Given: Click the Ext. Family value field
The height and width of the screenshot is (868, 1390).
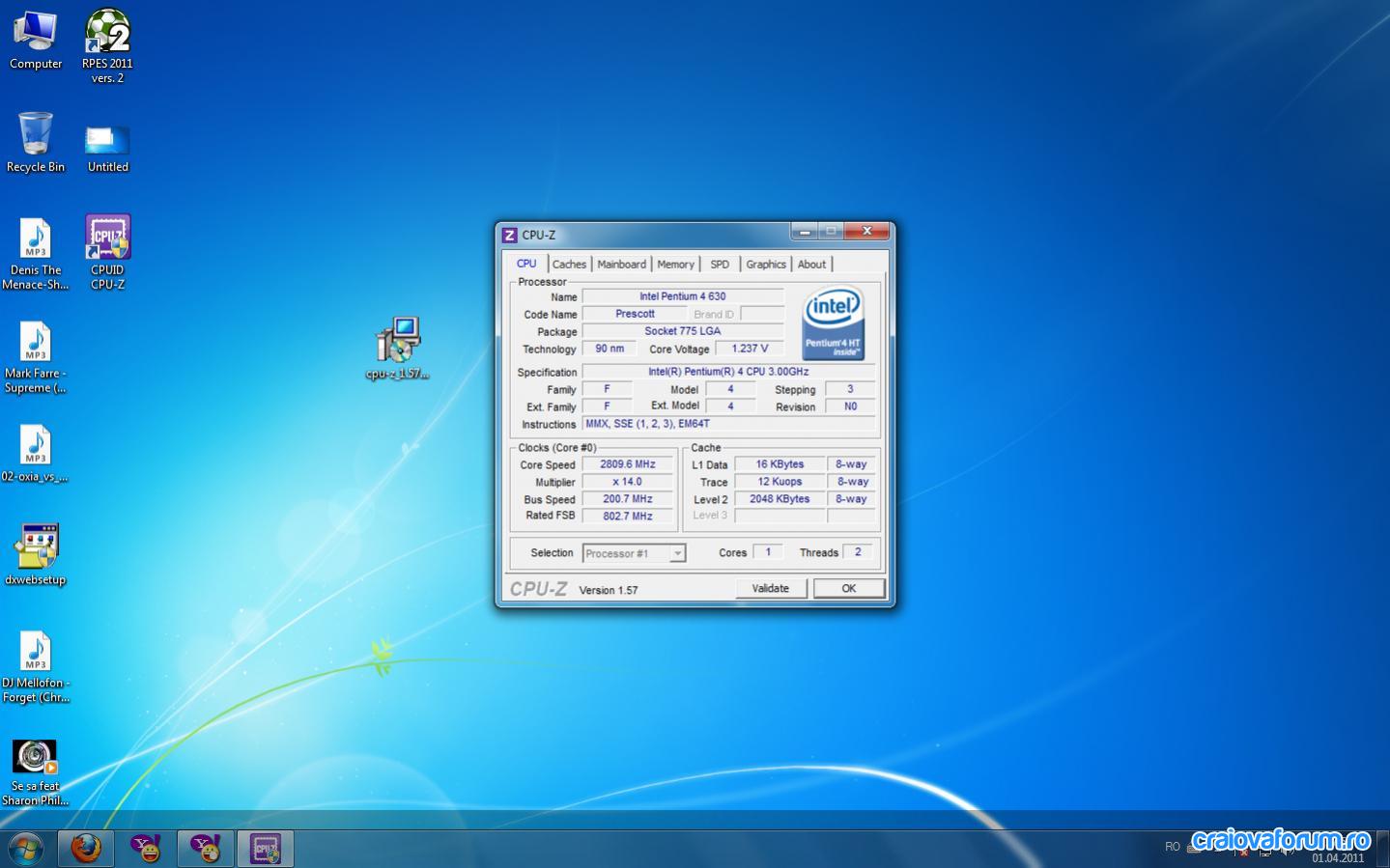Looking at the screenshot, I should (607, 406).
